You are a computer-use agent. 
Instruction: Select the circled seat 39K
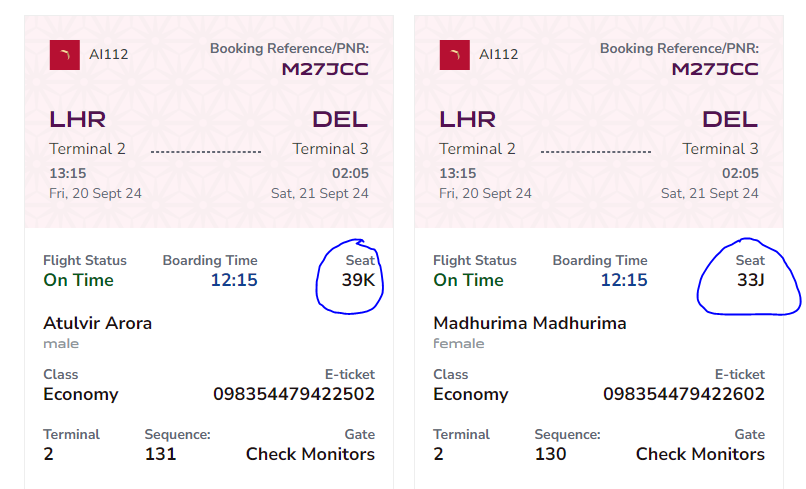point(358,280)
